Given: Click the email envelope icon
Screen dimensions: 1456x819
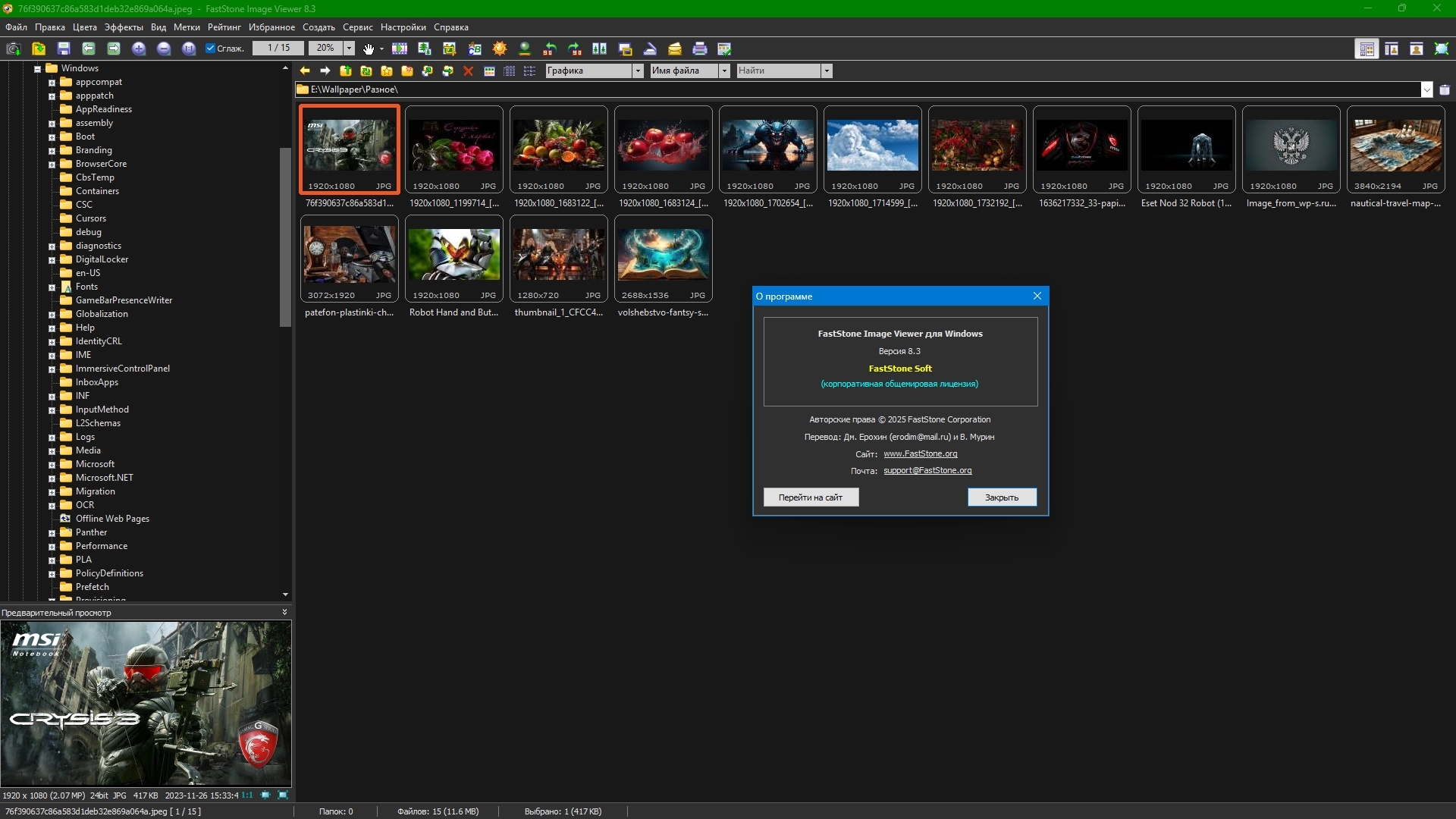Looking at the screenshot, I should (x=675, y=49).
